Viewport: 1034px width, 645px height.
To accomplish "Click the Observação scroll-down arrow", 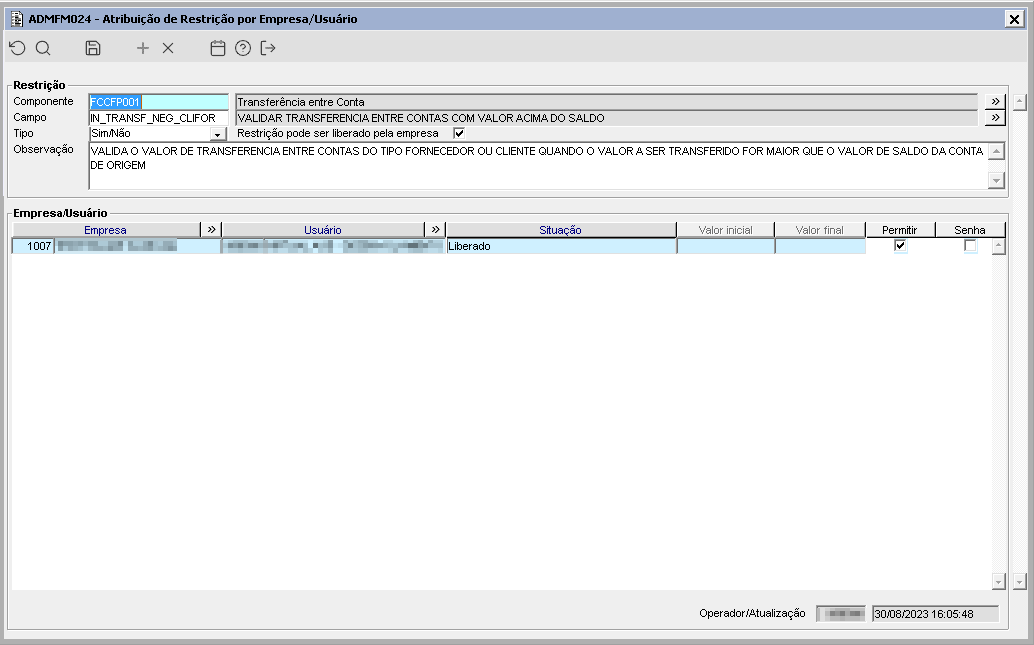I will pos(996,180).
